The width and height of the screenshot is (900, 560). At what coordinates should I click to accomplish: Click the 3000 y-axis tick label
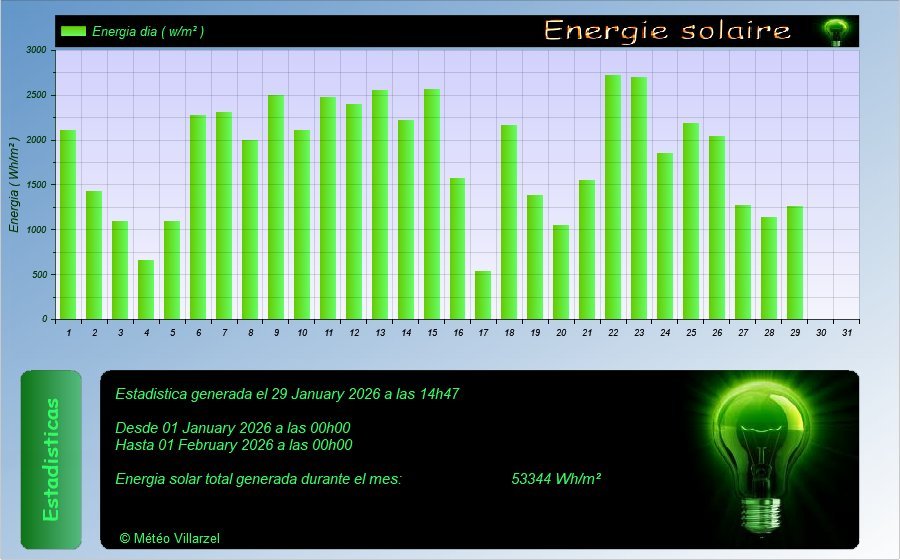[36, 50]
